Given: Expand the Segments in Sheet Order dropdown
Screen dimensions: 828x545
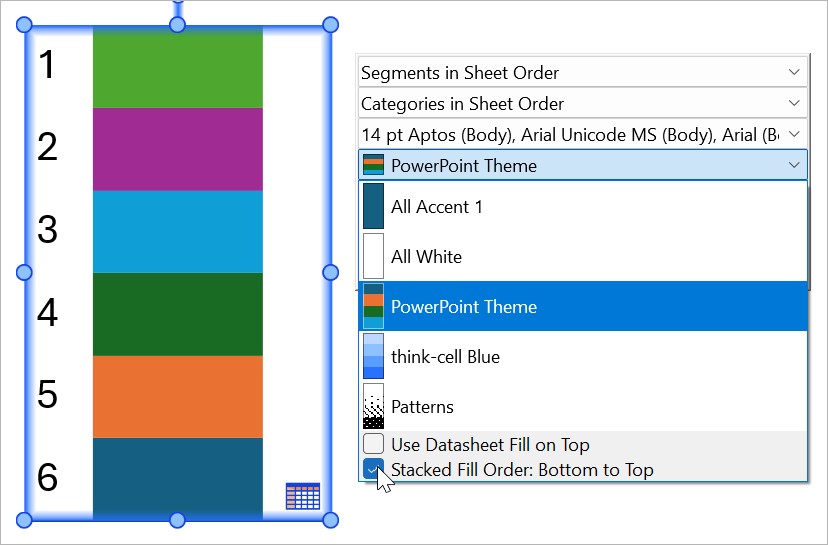Looking at the screenshot, I should pos(793,72).
